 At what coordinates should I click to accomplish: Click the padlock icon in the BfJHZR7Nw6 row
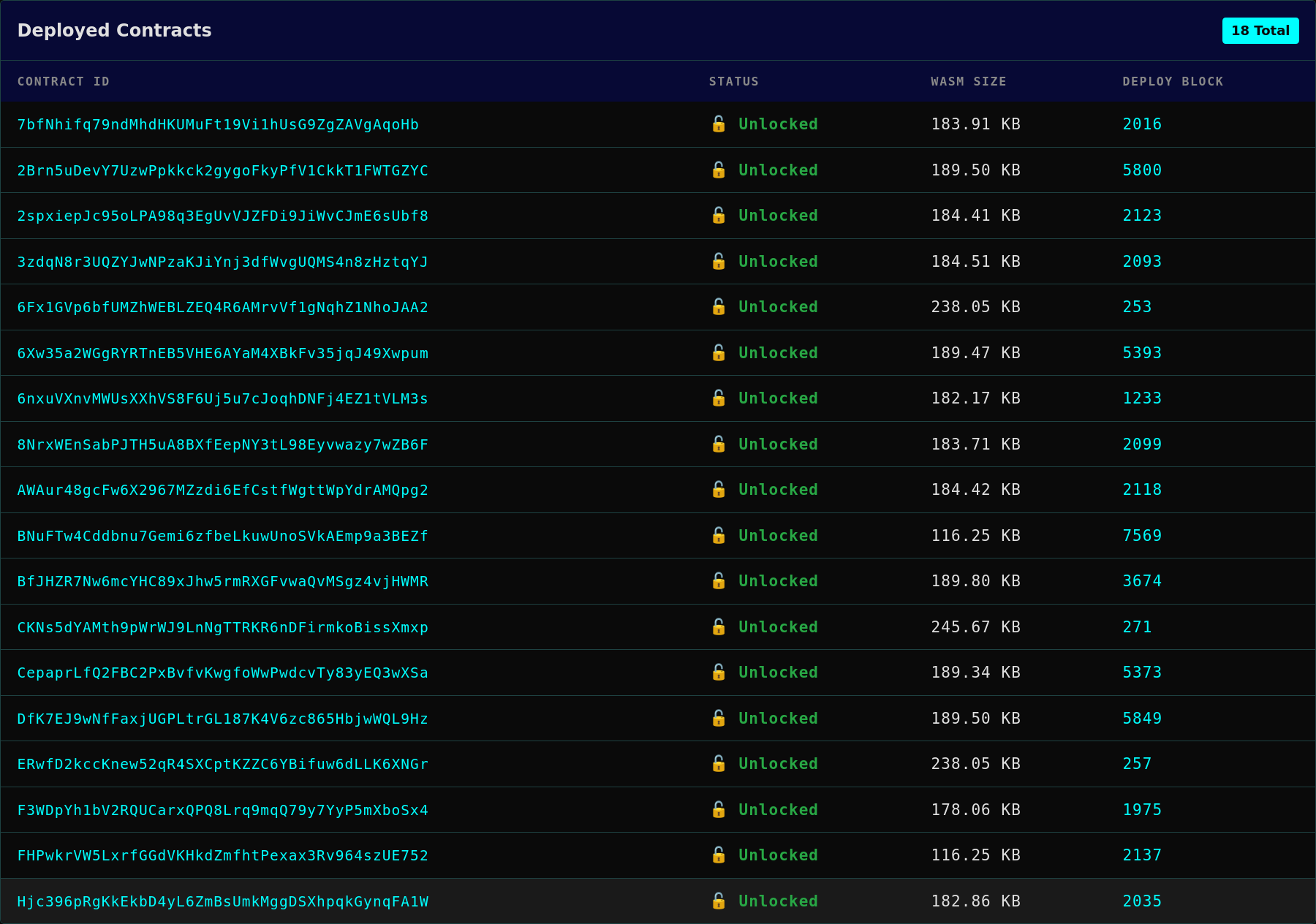click(719, 580)
